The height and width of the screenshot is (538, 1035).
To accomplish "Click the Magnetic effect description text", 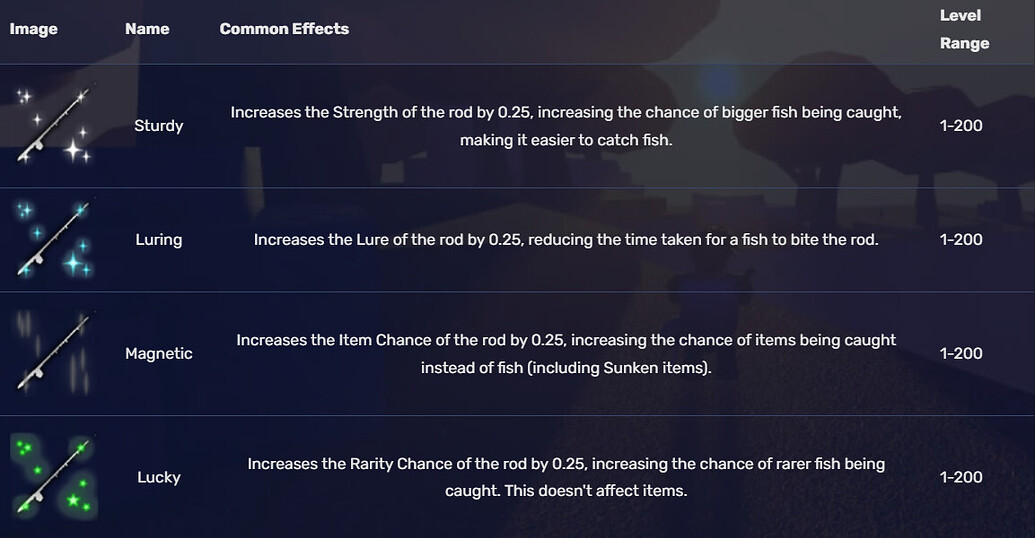I will pyautogui.click(x=566, y=354).
